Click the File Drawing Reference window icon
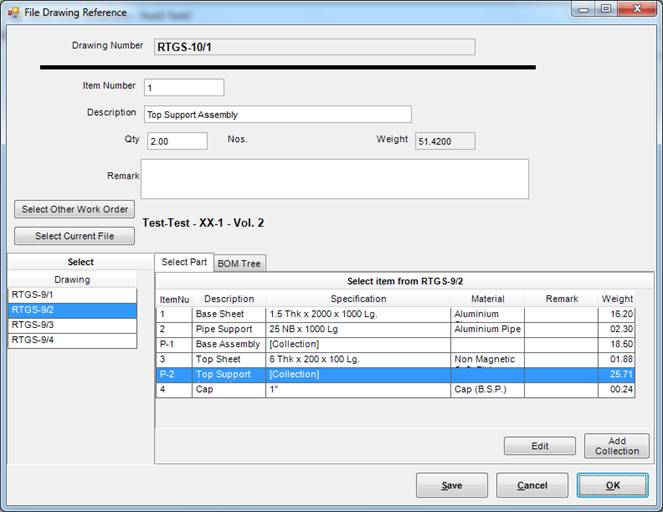This screenshot has height=512, width=663. coord(13,12)
